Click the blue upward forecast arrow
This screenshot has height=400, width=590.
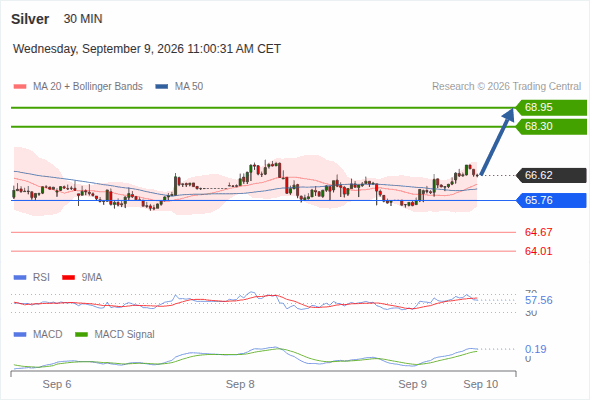497,141
